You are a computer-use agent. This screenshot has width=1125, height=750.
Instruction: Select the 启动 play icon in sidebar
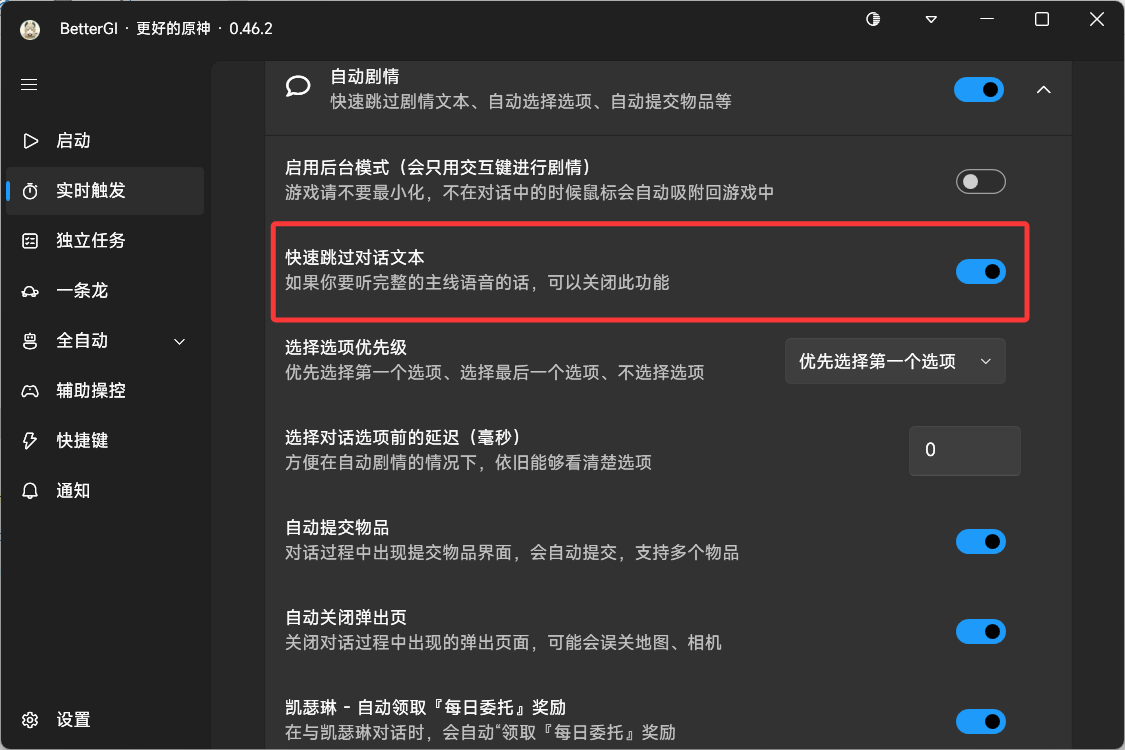[31, 140]
